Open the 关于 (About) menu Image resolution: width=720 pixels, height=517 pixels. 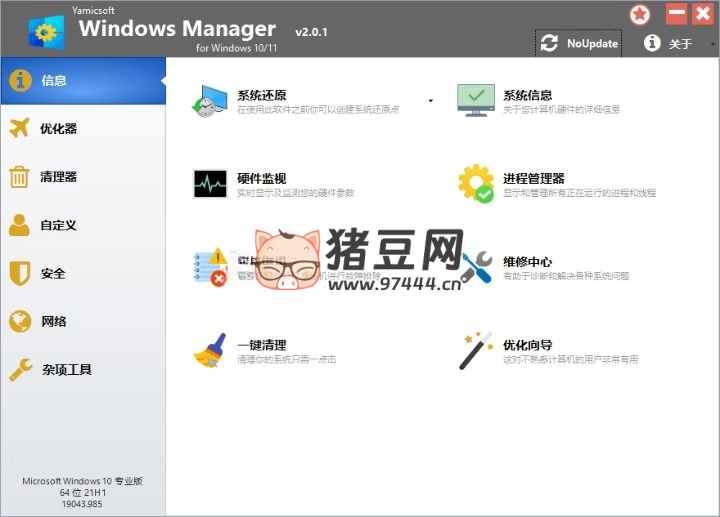(670, 43)
